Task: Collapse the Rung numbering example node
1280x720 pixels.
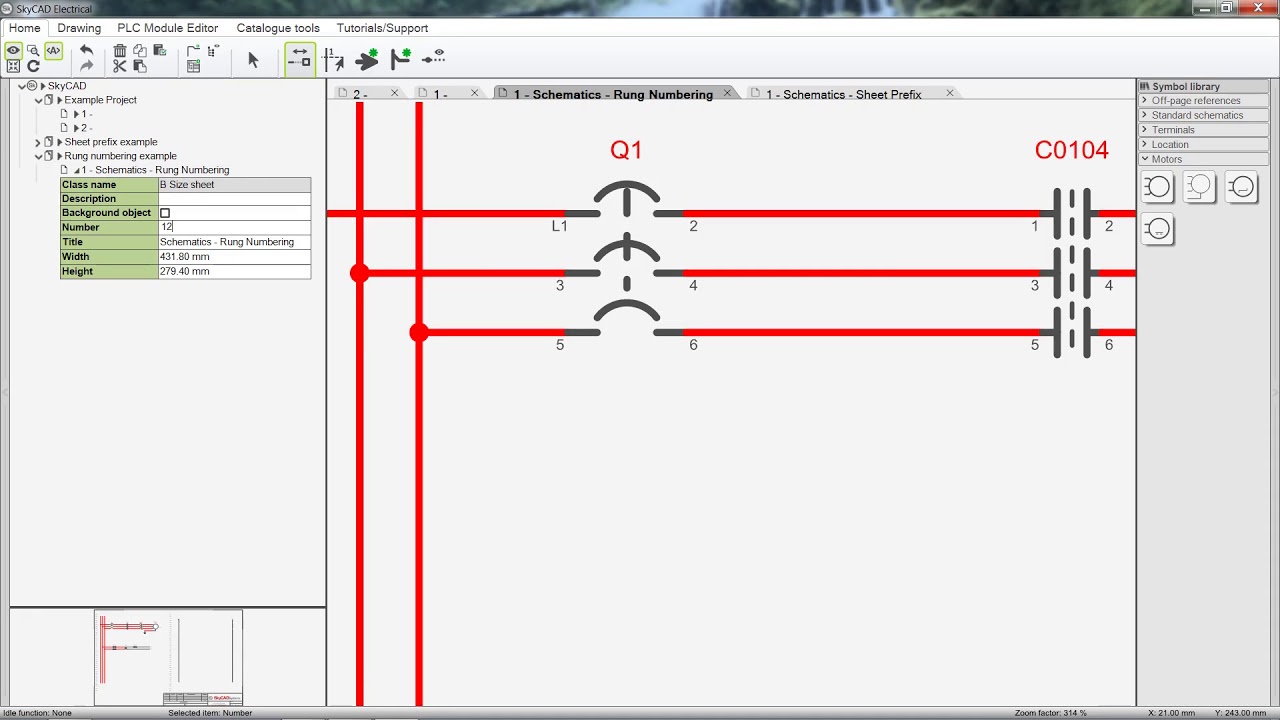Action: [x=38, y=156]
